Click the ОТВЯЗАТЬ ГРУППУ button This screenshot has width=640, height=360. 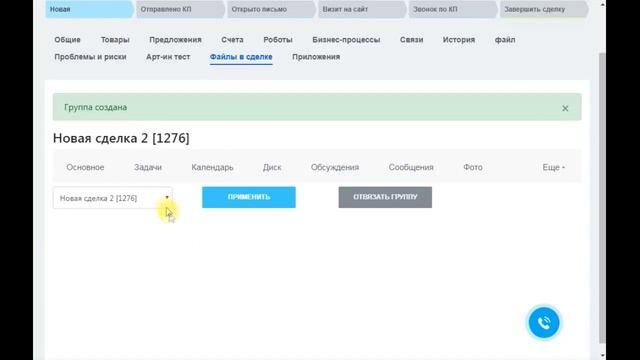pyautogui.click(x=385, y=197)
